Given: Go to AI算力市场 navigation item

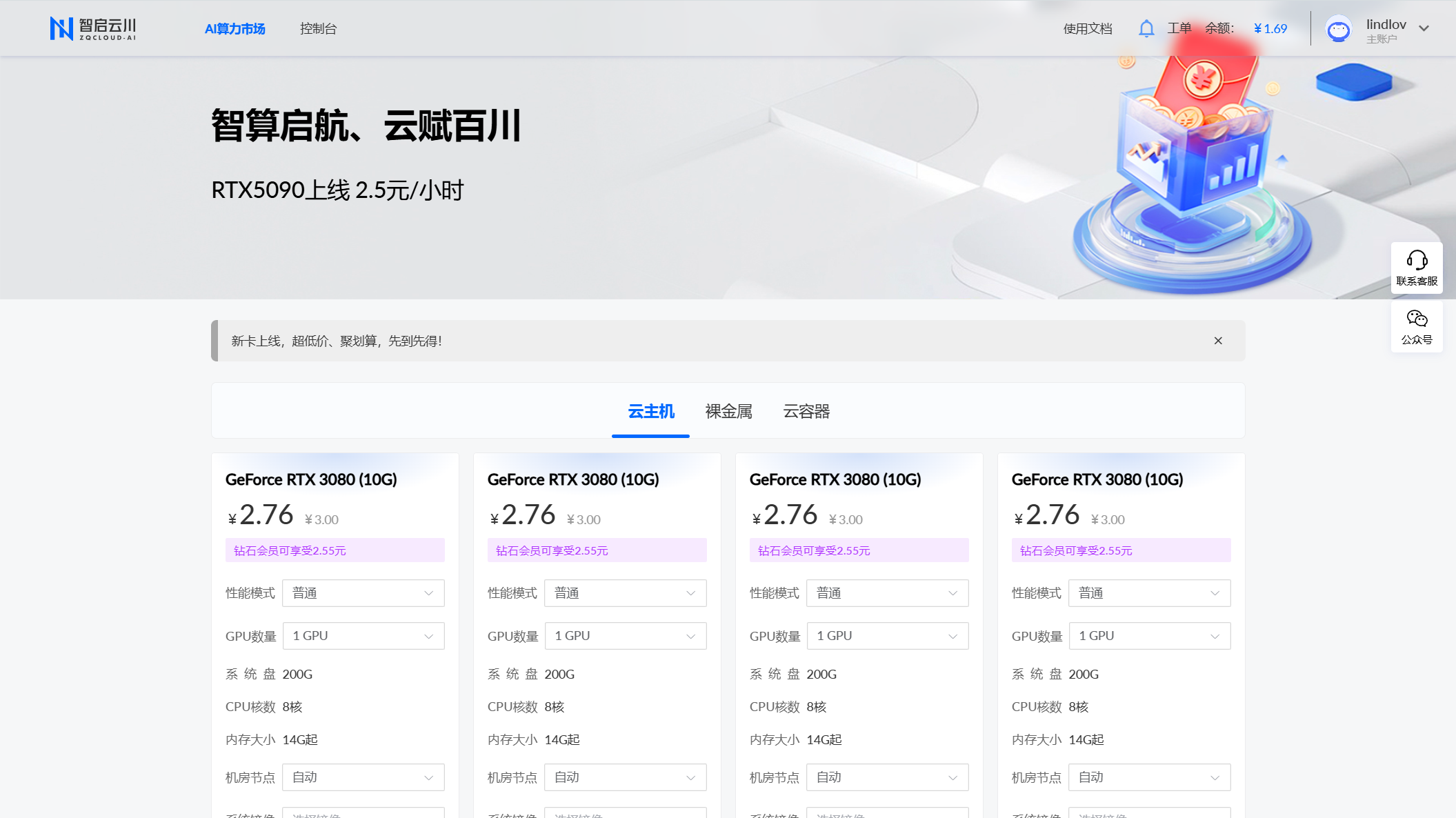Looking at the screenshot, I should 235,29.
